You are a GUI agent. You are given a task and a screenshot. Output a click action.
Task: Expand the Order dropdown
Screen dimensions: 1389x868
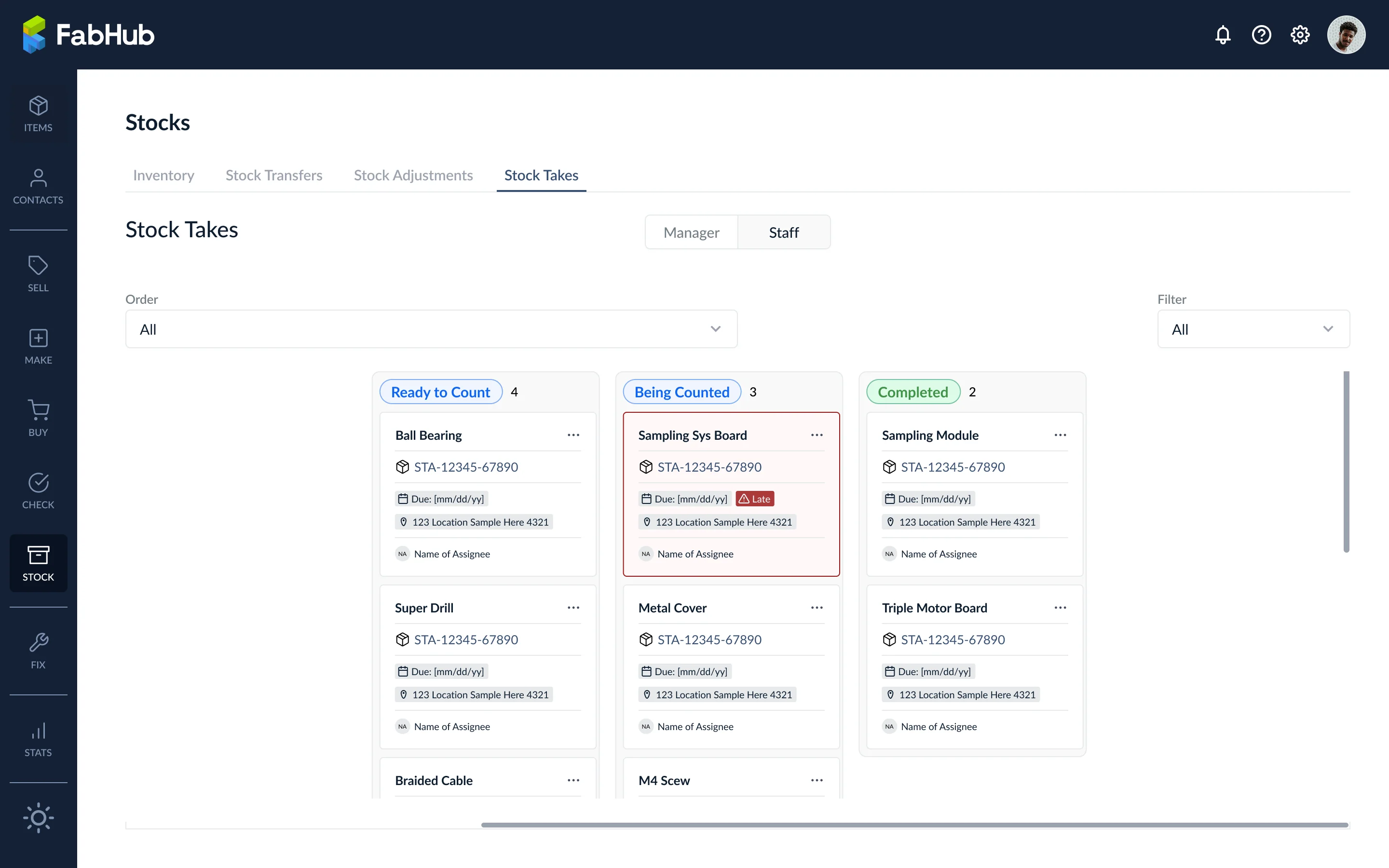431,329
